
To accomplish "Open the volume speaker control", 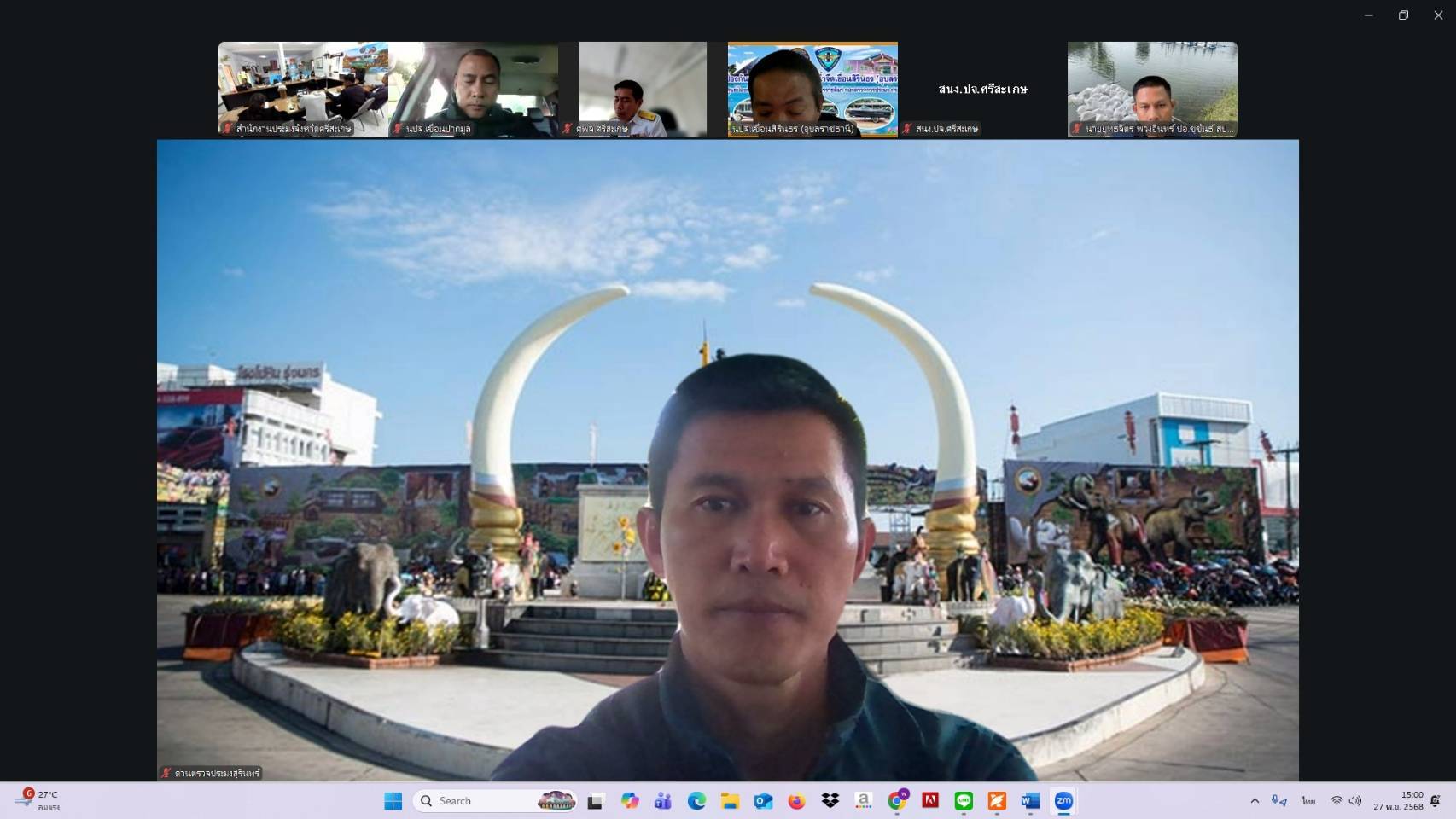I will (x=1355, y=801).
